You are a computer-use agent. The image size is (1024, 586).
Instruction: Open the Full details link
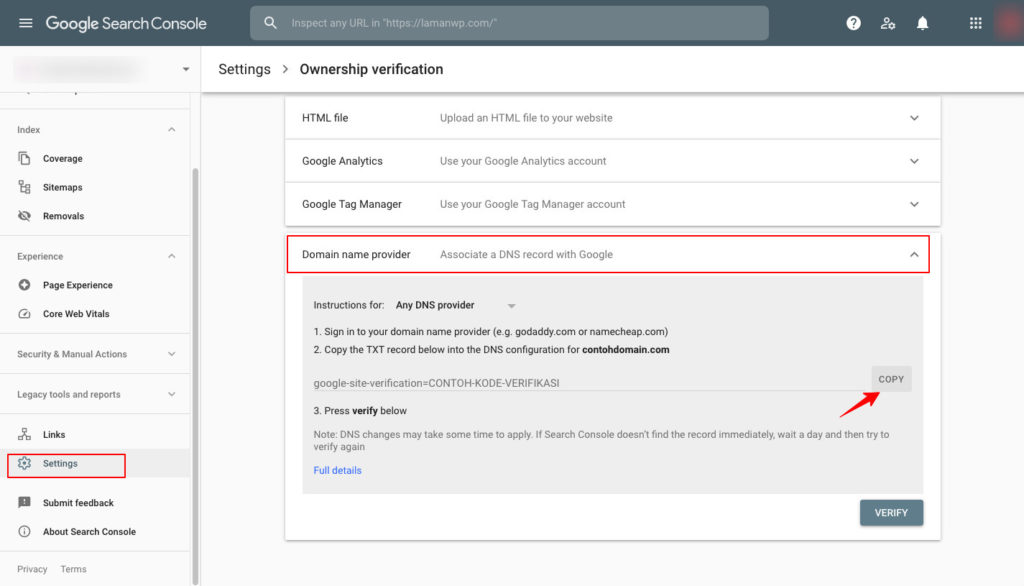[337, 470]
